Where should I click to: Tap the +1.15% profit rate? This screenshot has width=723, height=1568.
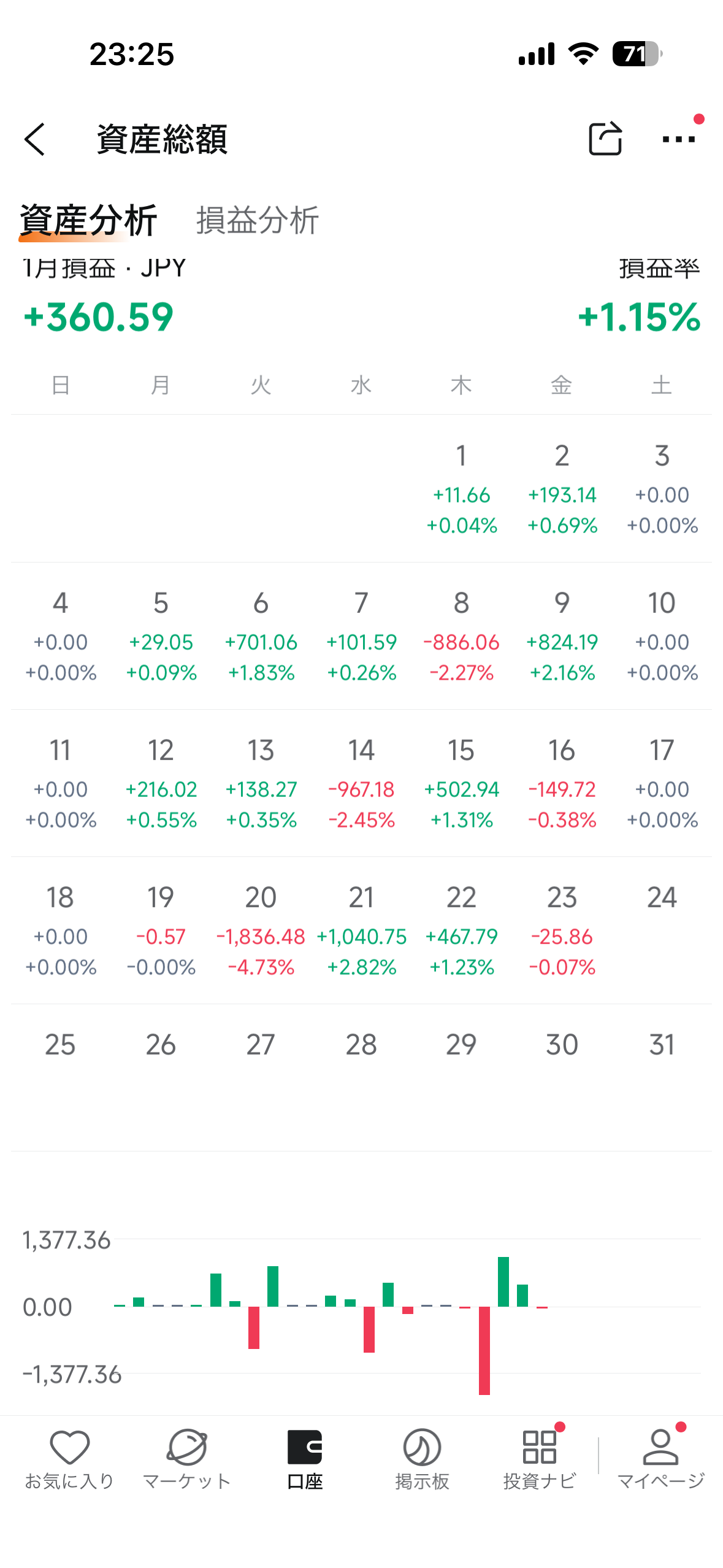pyautogui.click(x=638, y=317)
